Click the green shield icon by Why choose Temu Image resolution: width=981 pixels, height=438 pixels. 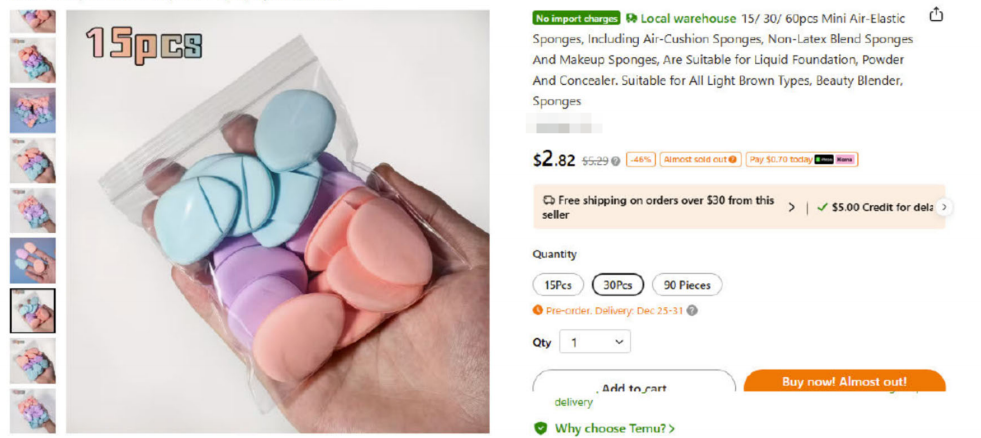point(541,429)
